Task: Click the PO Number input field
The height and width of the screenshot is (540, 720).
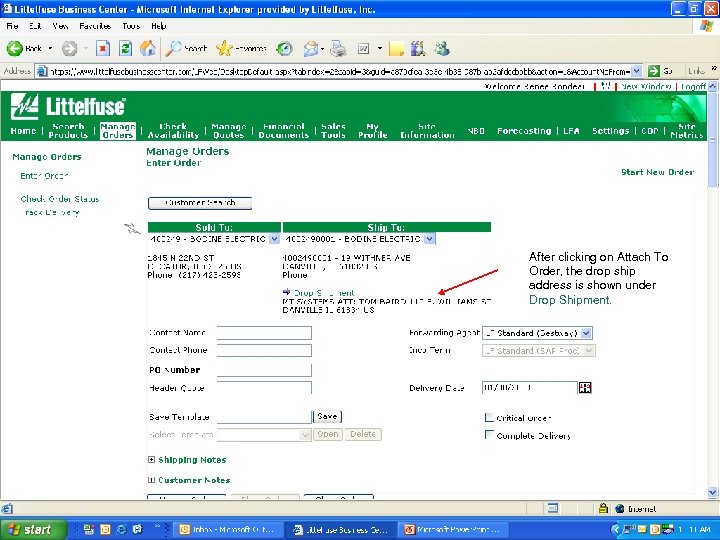Action: click(264, 370)
